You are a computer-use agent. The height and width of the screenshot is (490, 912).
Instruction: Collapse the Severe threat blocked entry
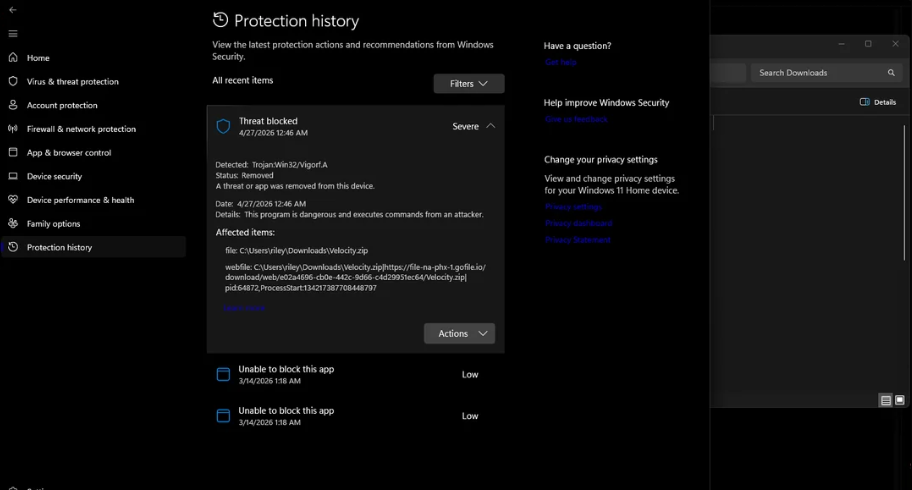(490, 127)
